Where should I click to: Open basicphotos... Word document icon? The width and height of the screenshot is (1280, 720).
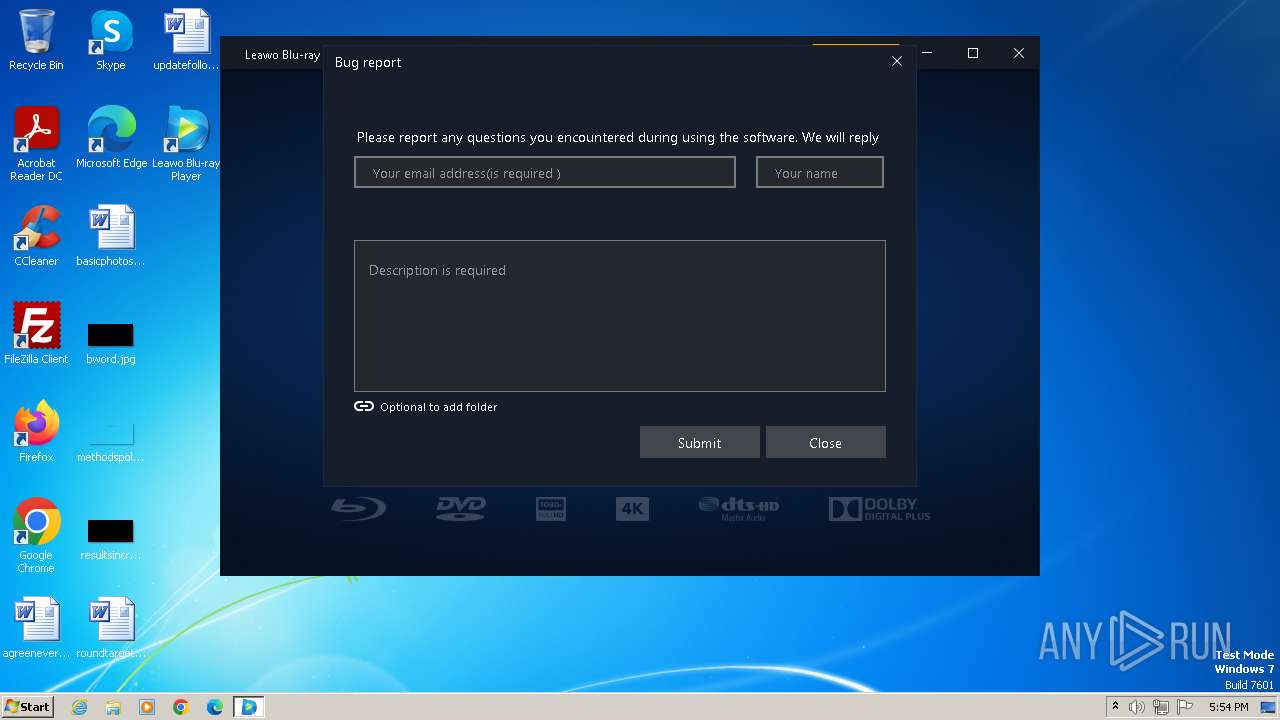[x=111, y=236]
